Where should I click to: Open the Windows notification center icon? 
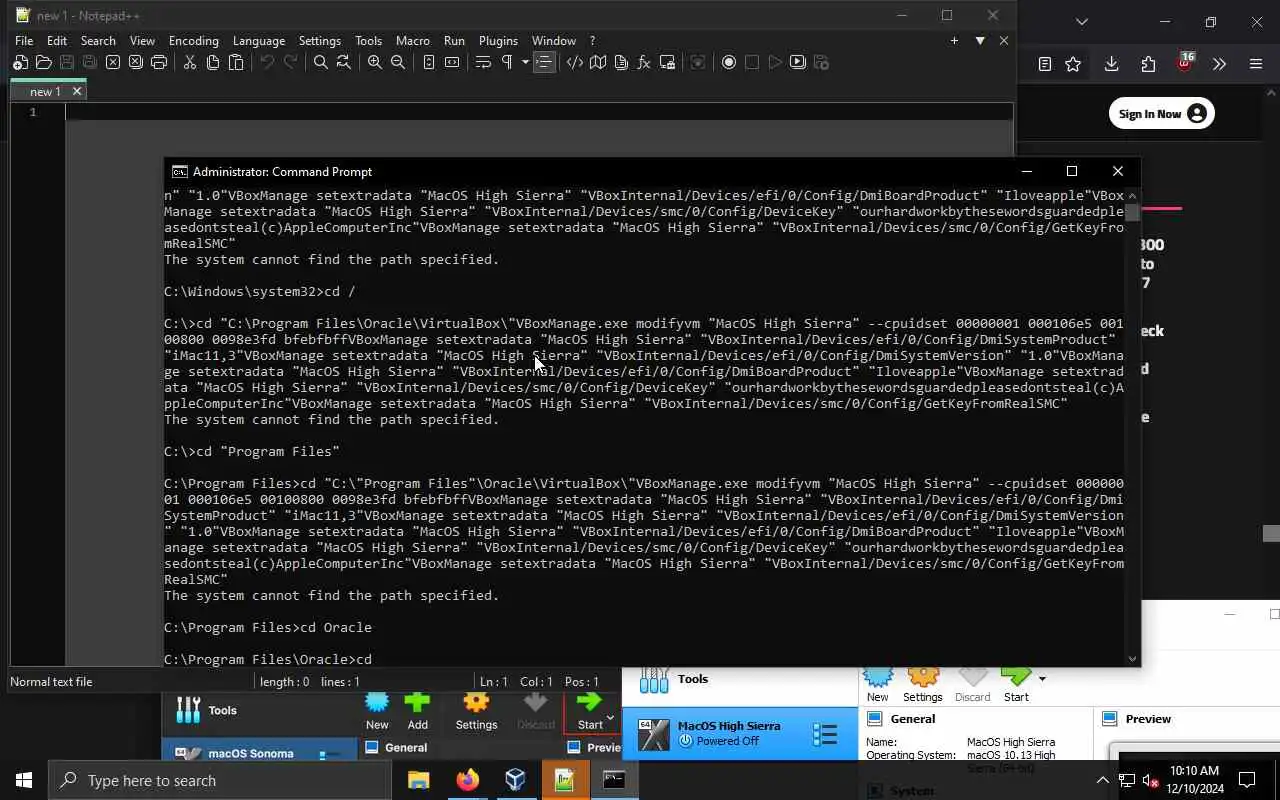pyautogui.click(x=1247, y=780)
